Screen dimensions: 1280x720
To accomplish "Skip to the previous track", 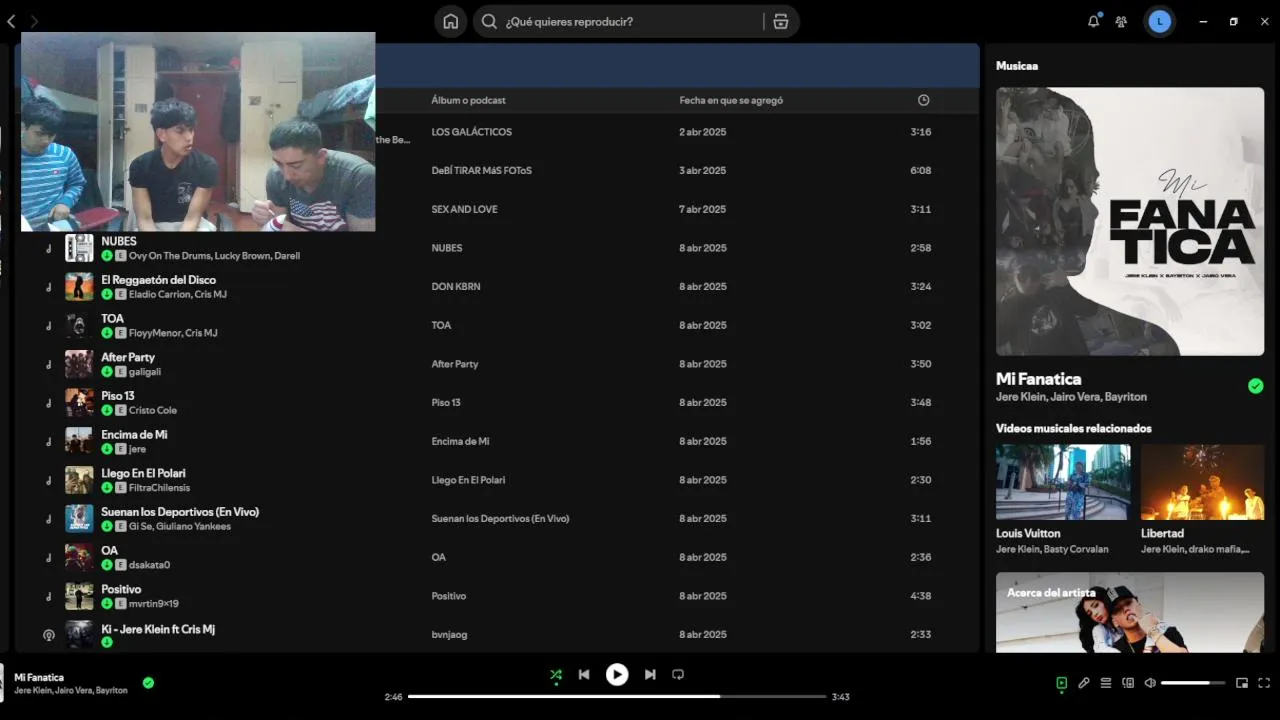I will pyautogui.click(x=584, y=675).
